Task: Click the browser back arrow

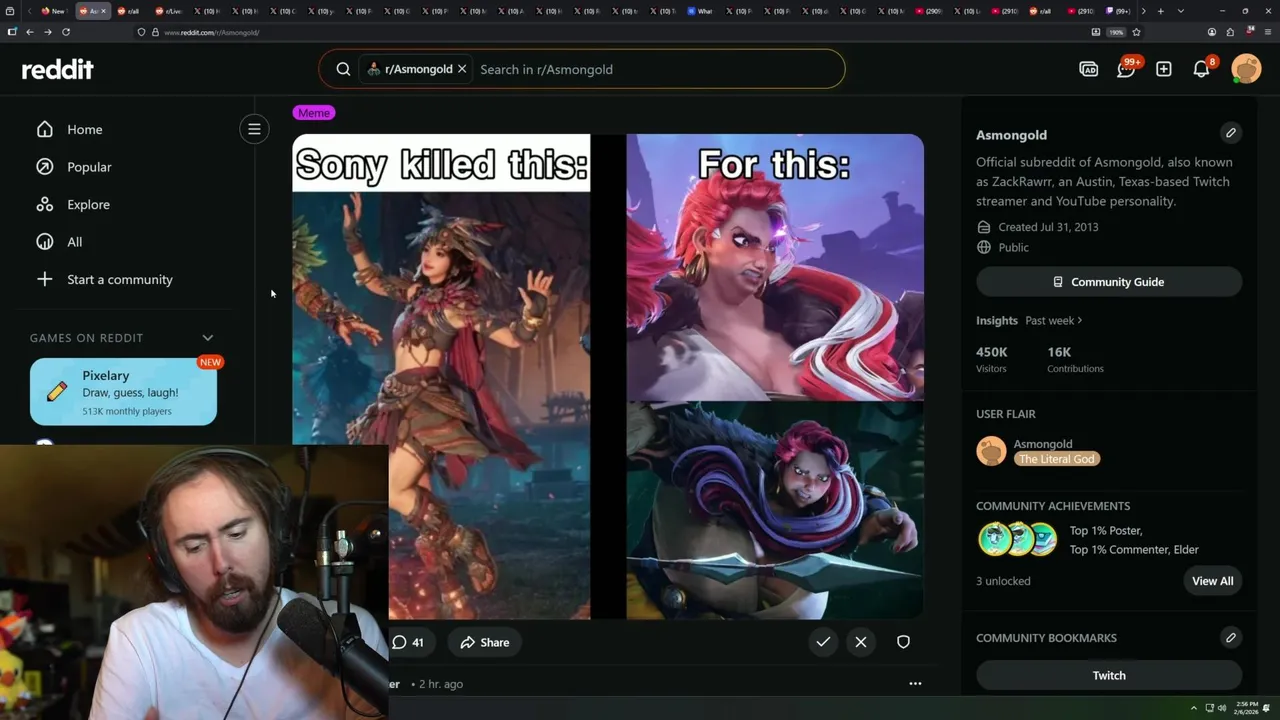Action: tap(30, 32)
